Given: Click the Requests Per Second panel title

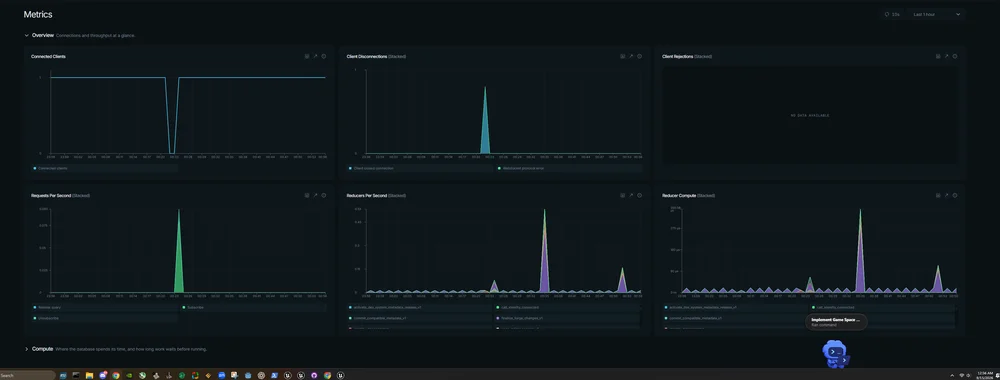Looking at the screenshot, I should click(x=51, y=195).
